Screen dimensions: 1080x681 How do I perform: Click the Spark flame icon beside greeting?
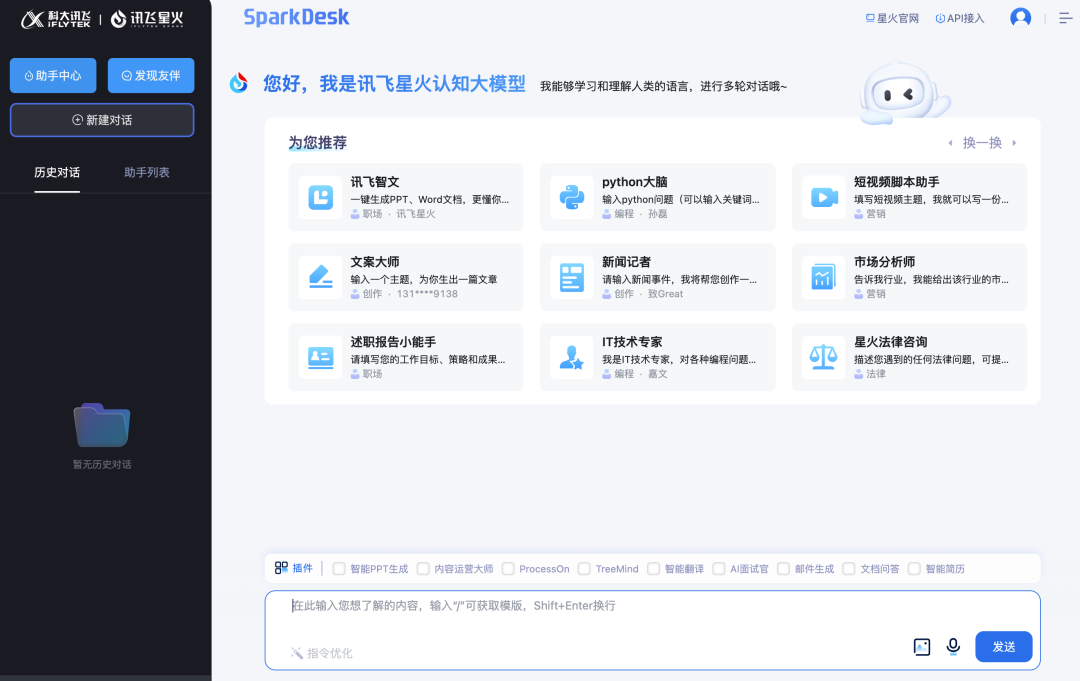point(239,83)
